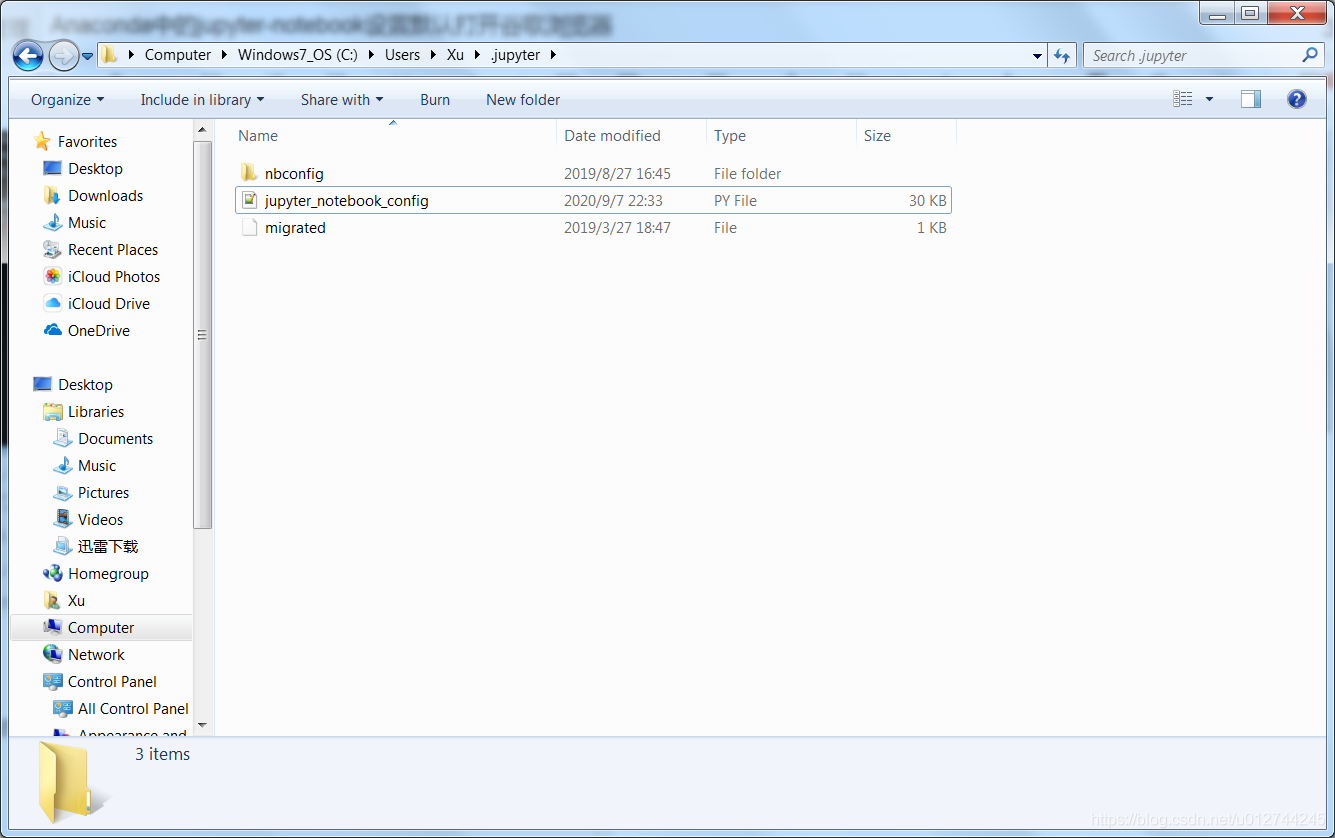Click the New folder button
This screenshot has height=838, width=1335.
tap(523, 100)
